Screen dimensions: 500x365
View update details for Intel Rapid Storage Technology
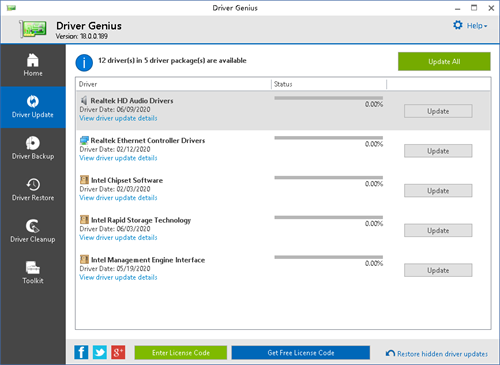click(x=118, y=237)
